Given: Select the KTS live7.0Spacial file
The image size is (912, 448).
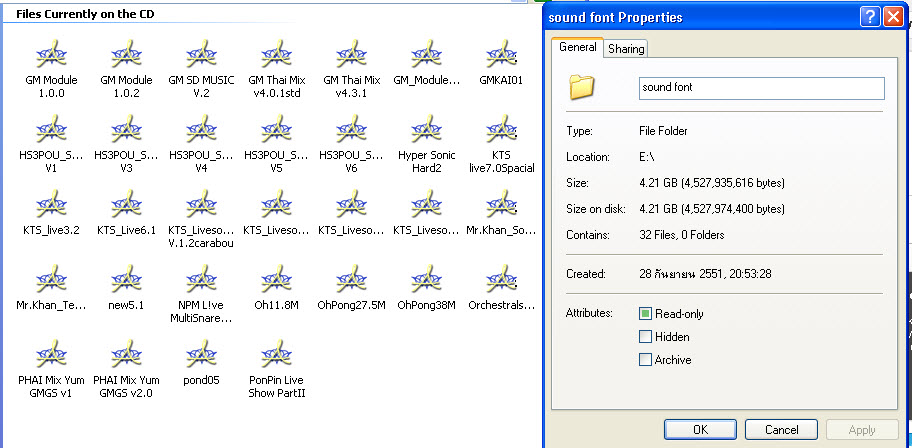Looking at the screenshot, I should pos(501,145).
